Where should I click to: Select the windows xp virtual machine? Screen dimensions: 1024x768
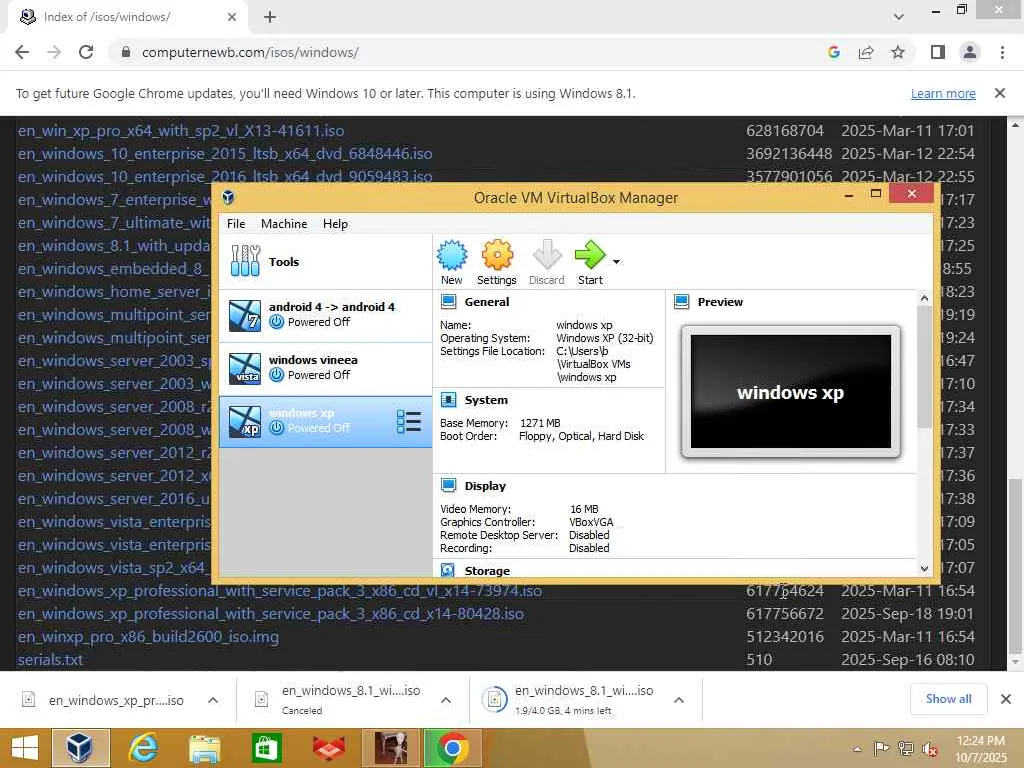tap(325, 421)
